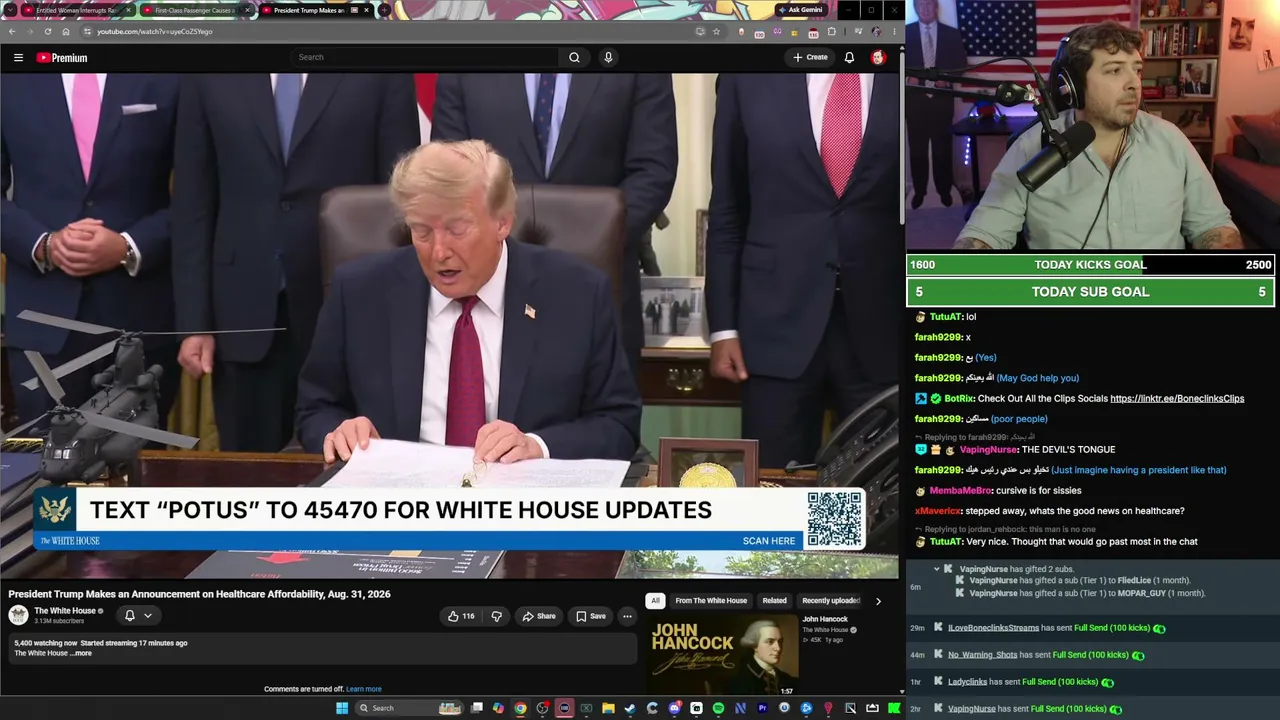This screenshot has width=1280, height=720.
Task: Select the From The White House chip
Action: 711,601
